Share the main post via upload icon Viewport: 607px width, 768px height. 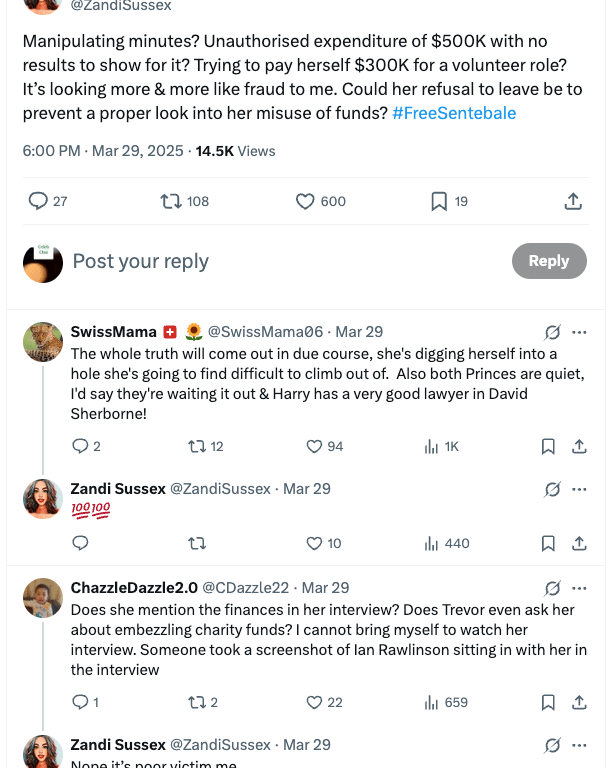[573, 201]
